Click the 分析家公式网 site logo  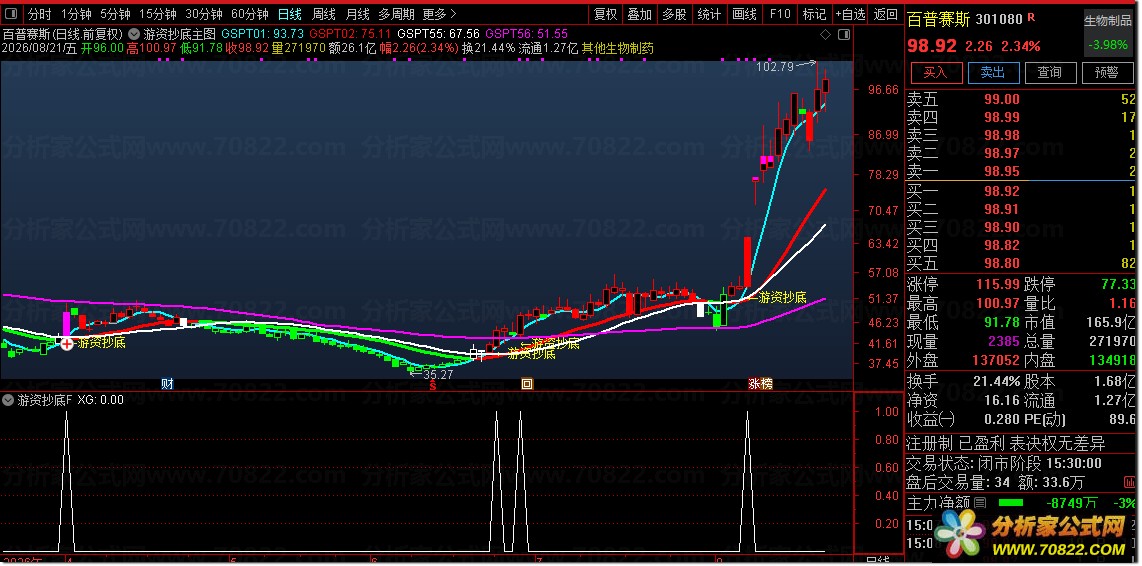[x=1030, y=533]
